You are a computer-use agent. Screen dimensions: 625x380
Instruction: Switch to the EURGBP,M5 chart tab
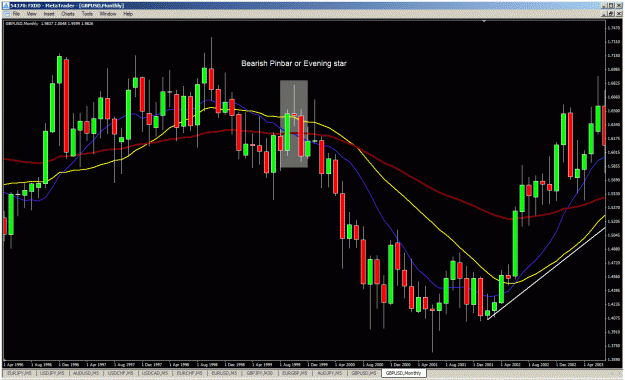(295, 373)
